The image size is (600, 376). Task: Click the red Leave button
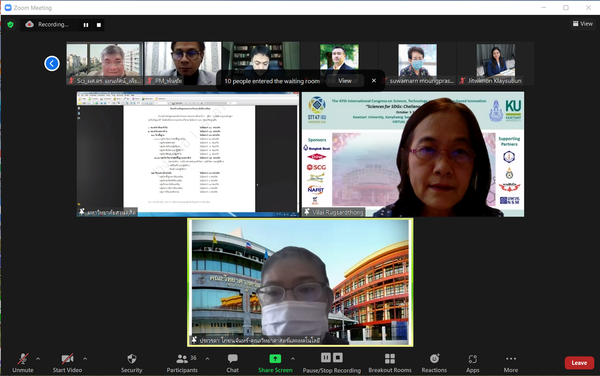coord(579,363)
